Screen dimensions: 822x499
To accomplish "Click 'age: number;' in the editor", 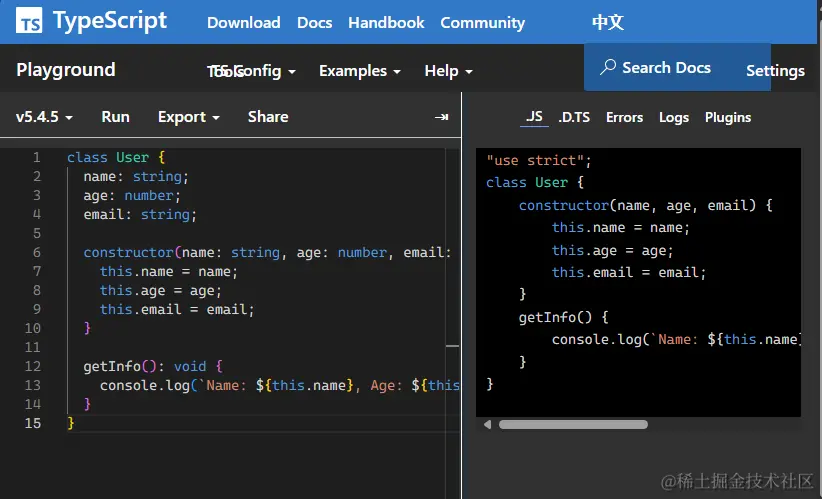I will pos(132,196).
